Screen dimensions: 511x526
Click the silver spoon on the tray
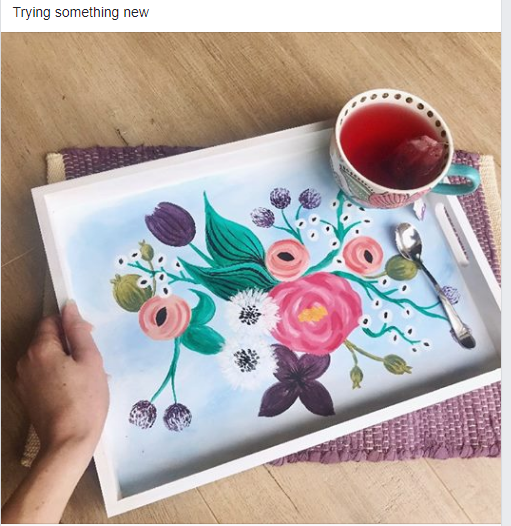434,284
